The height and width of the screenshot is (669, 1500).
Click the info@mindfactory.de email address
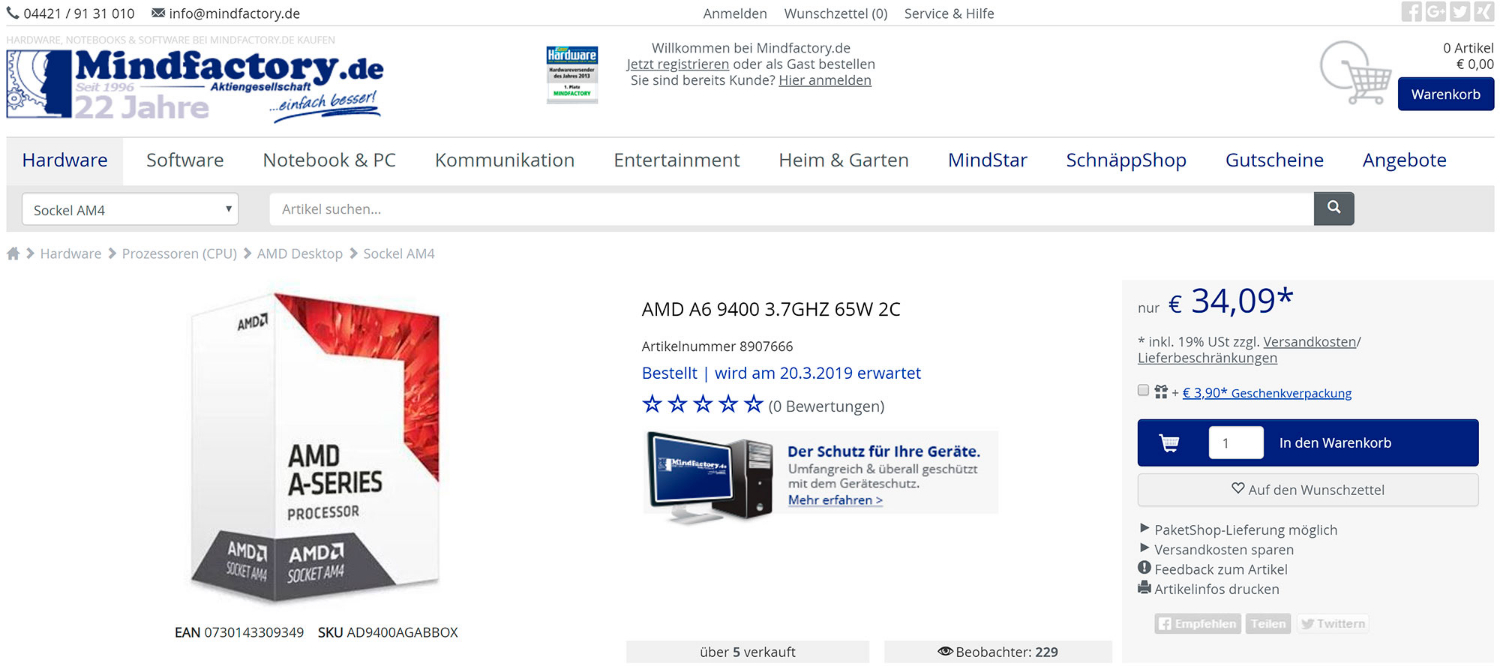point(234,13)
